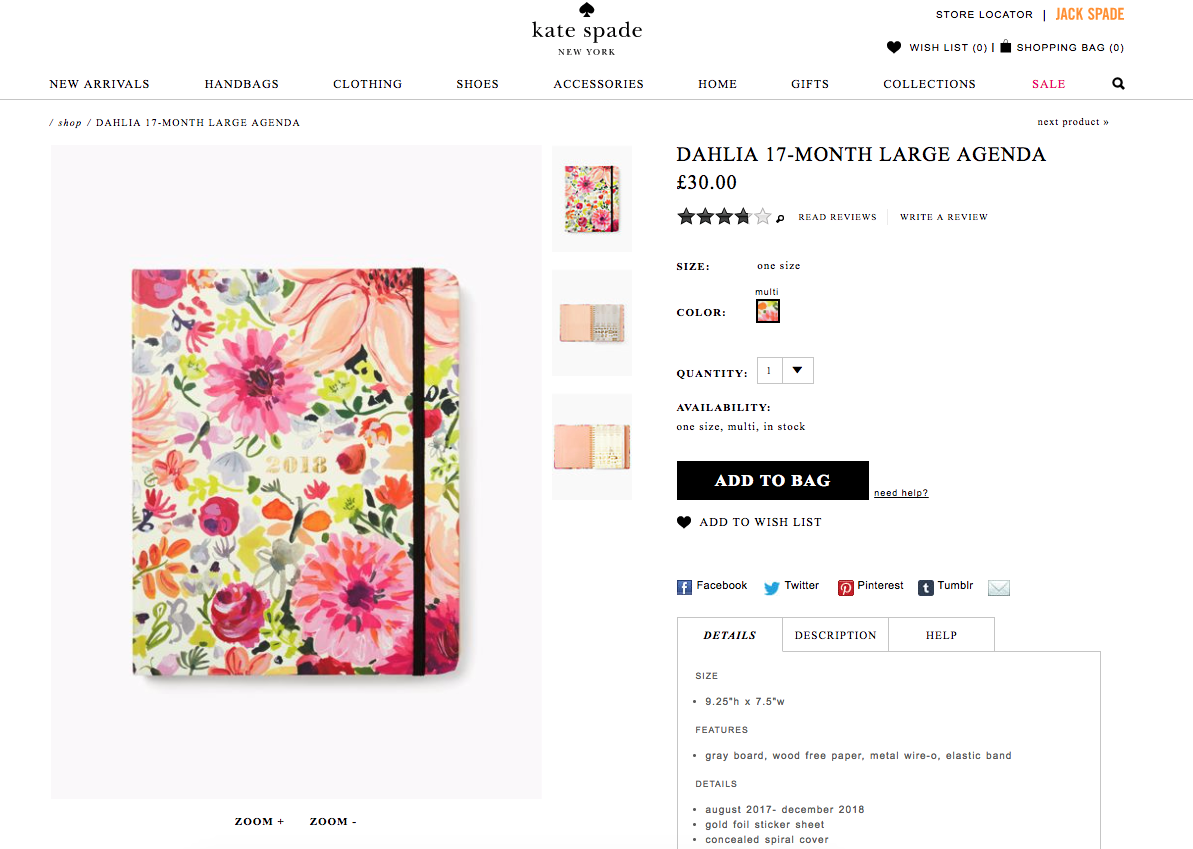Click the Facebook share icon

click(x=684, y=588)
